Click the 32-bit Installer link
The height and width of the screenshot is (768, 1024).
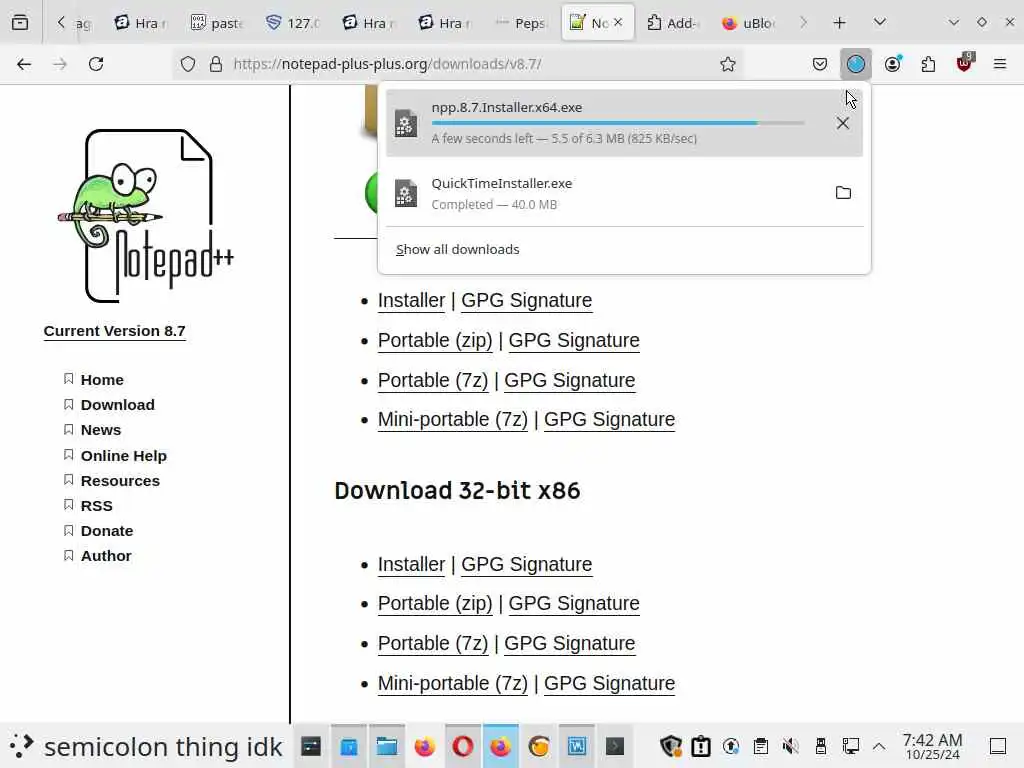411,564
